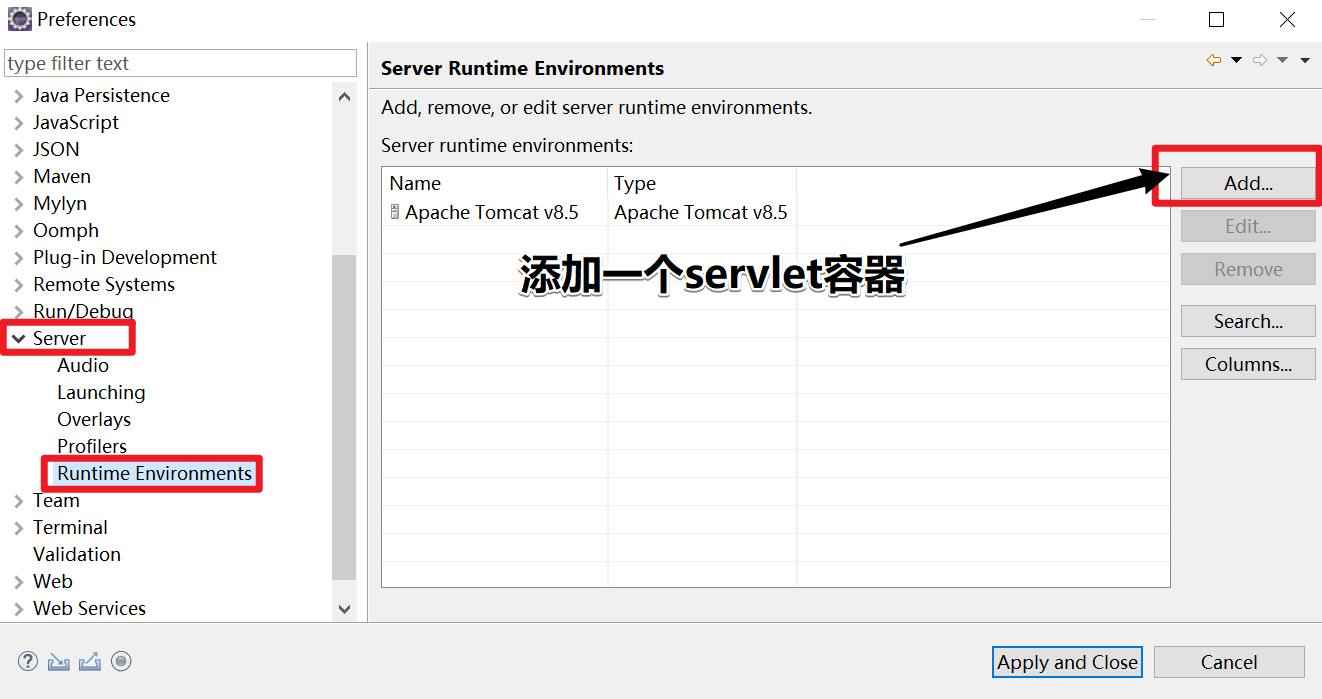Screen dimensions: 1322x699
Task: Expand the Web tree node
Action: tap(19, 582)
